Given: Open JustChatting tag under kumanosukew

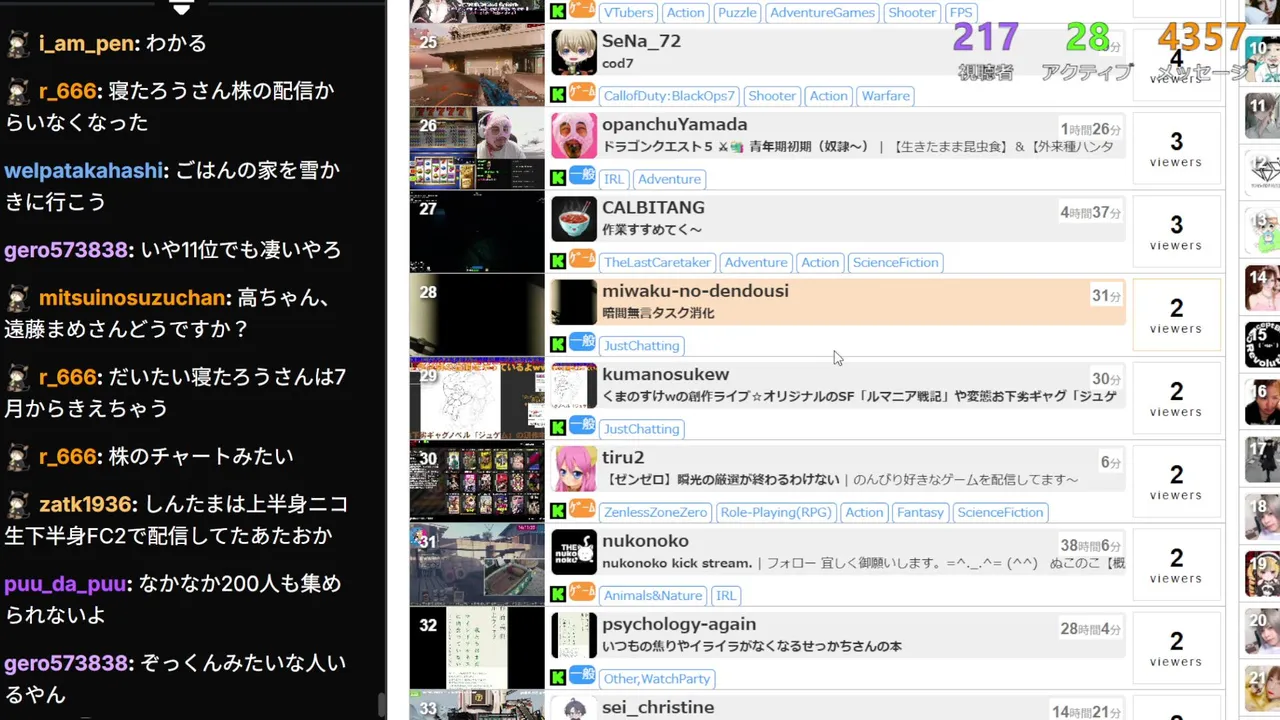Looking at the screenshot, I should 641,428.
